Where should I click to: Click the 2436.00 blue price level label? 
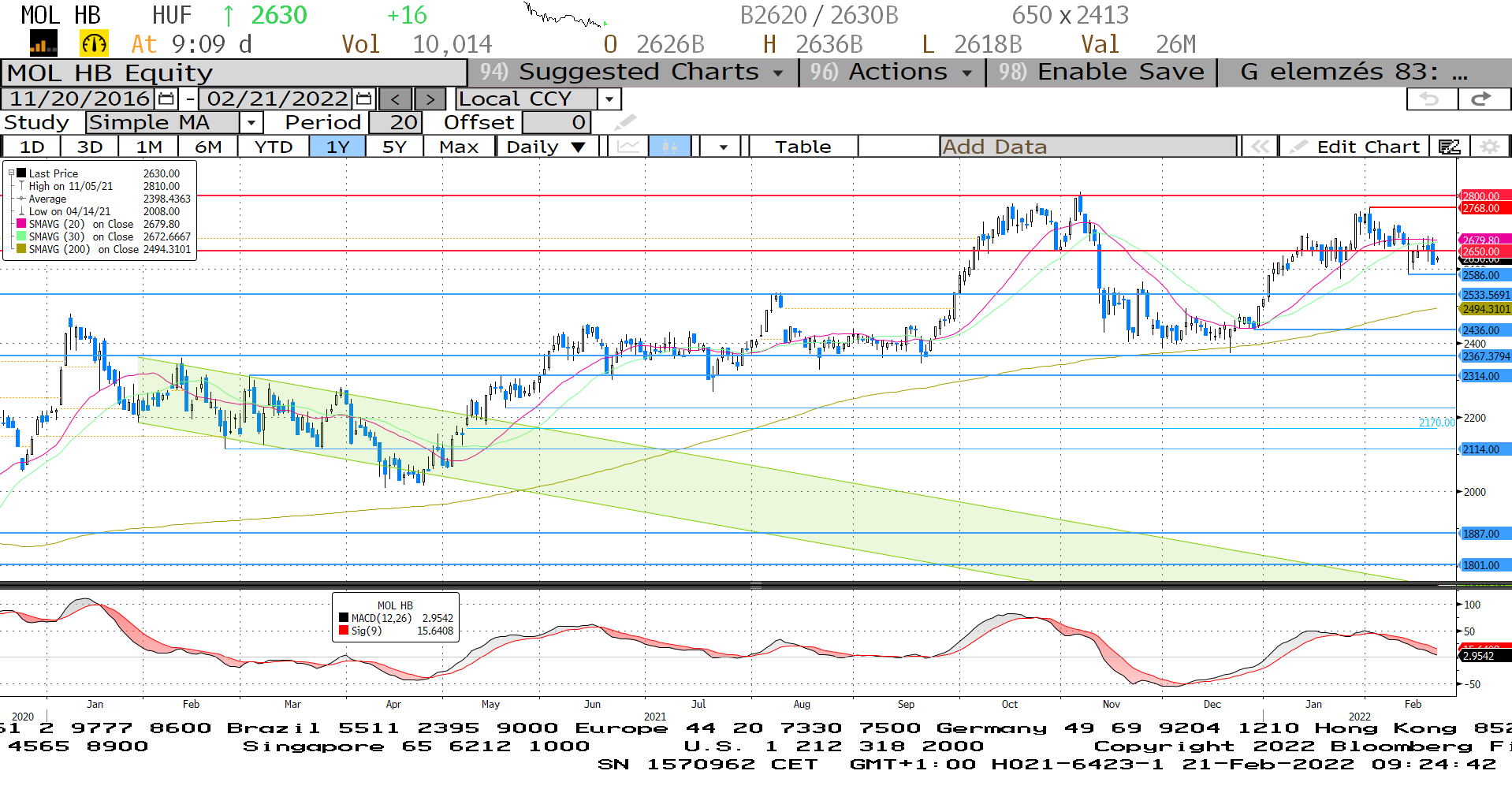pos(1484,330)
